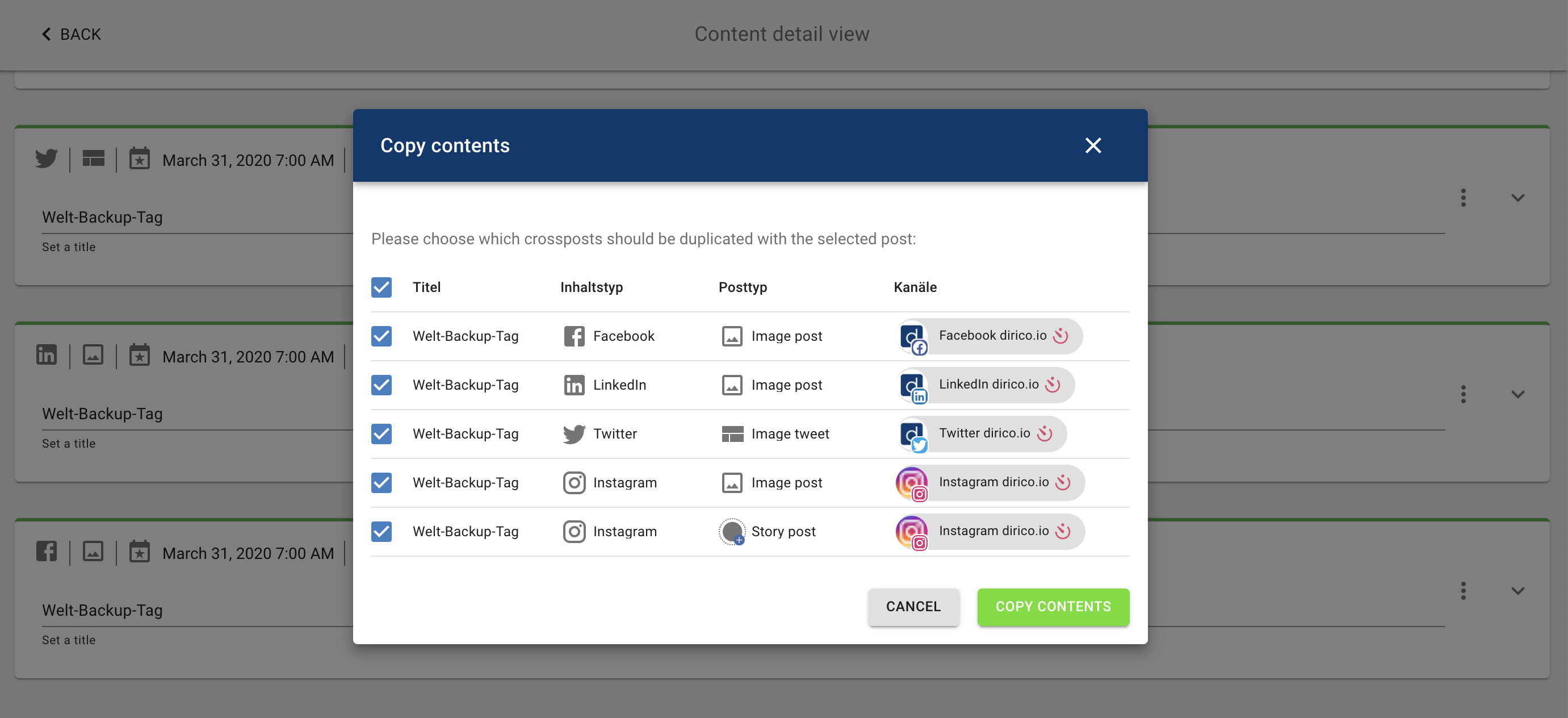Open the three-dot menu on the Twitter card

1464,197
